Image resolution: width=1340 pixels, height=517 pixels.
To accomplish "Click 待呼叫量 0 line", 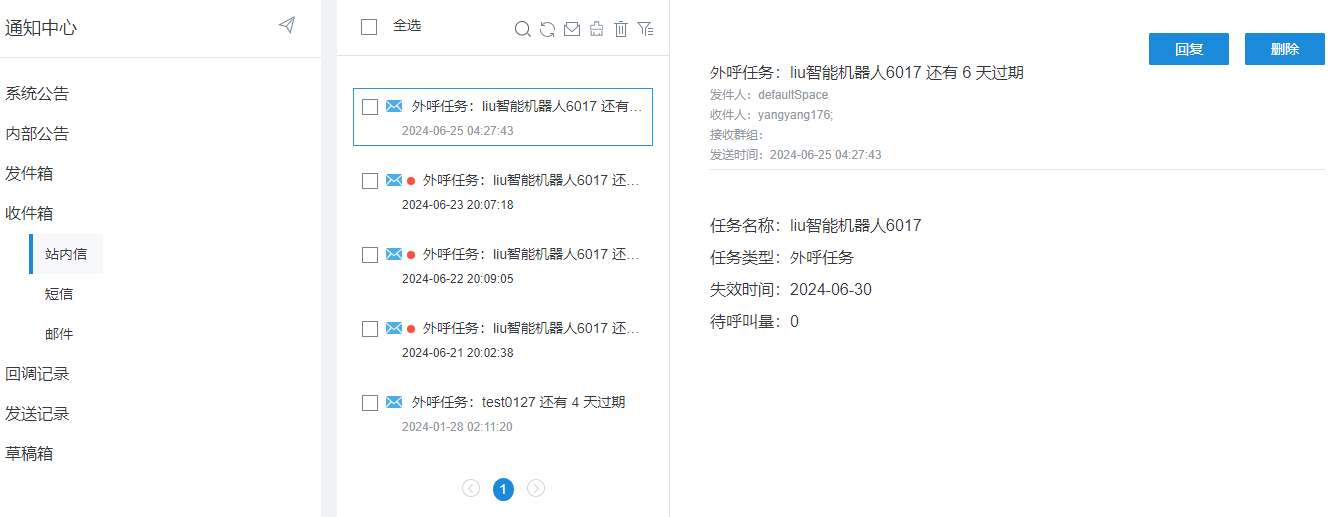I will coord(755,322).
